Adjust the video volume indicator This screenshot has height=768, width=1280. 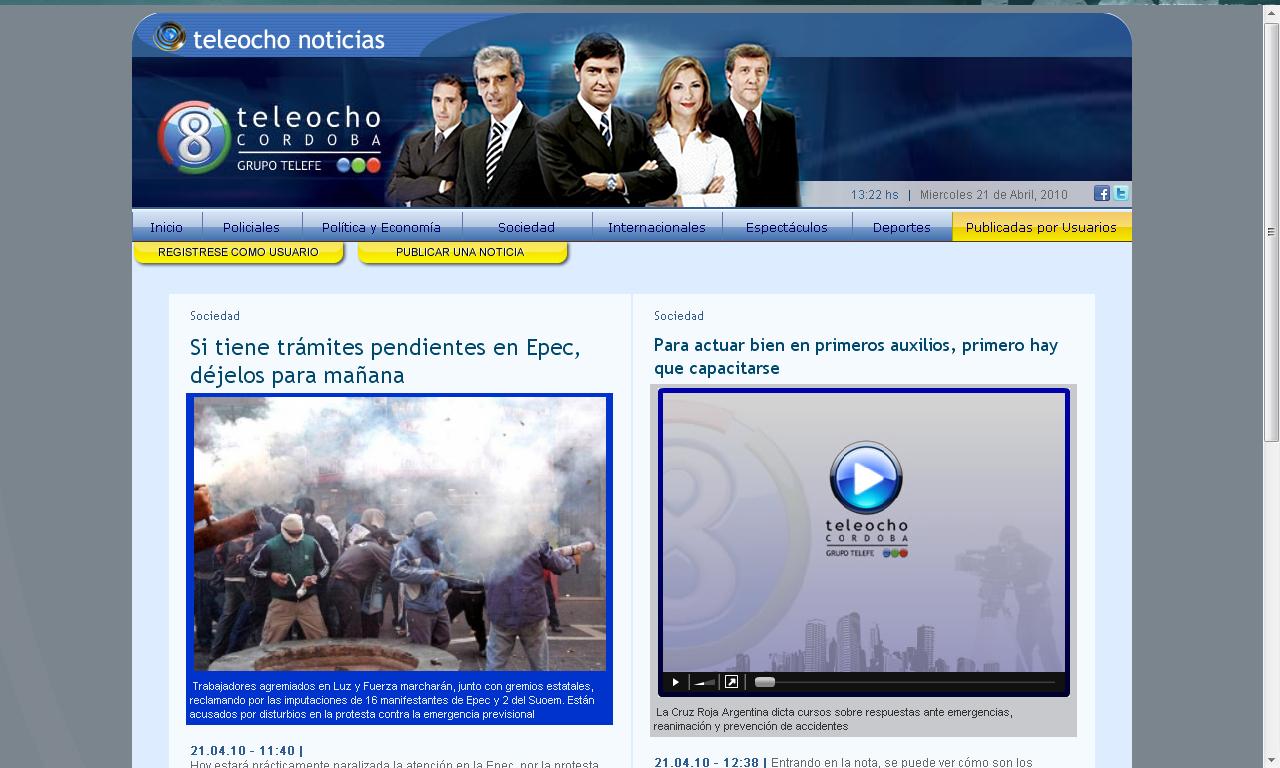click(x=704, y=682)
